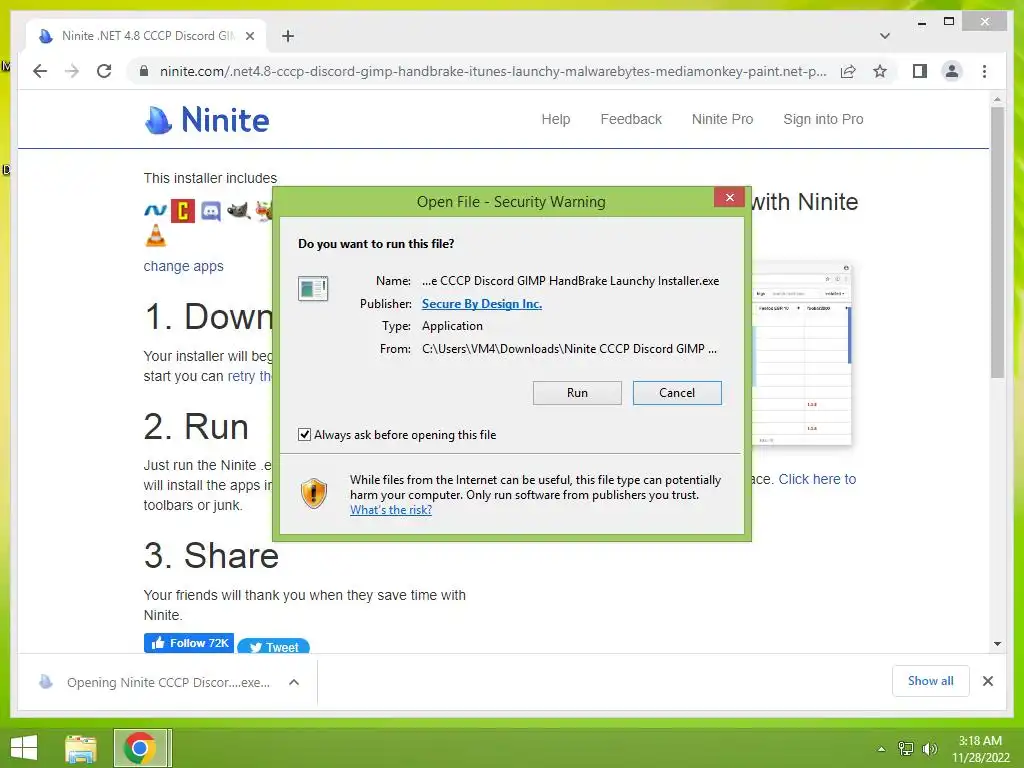Click the change apps link
Image resolution: width=1024 pixels, height=768 pixels.
tap(184, 266)
